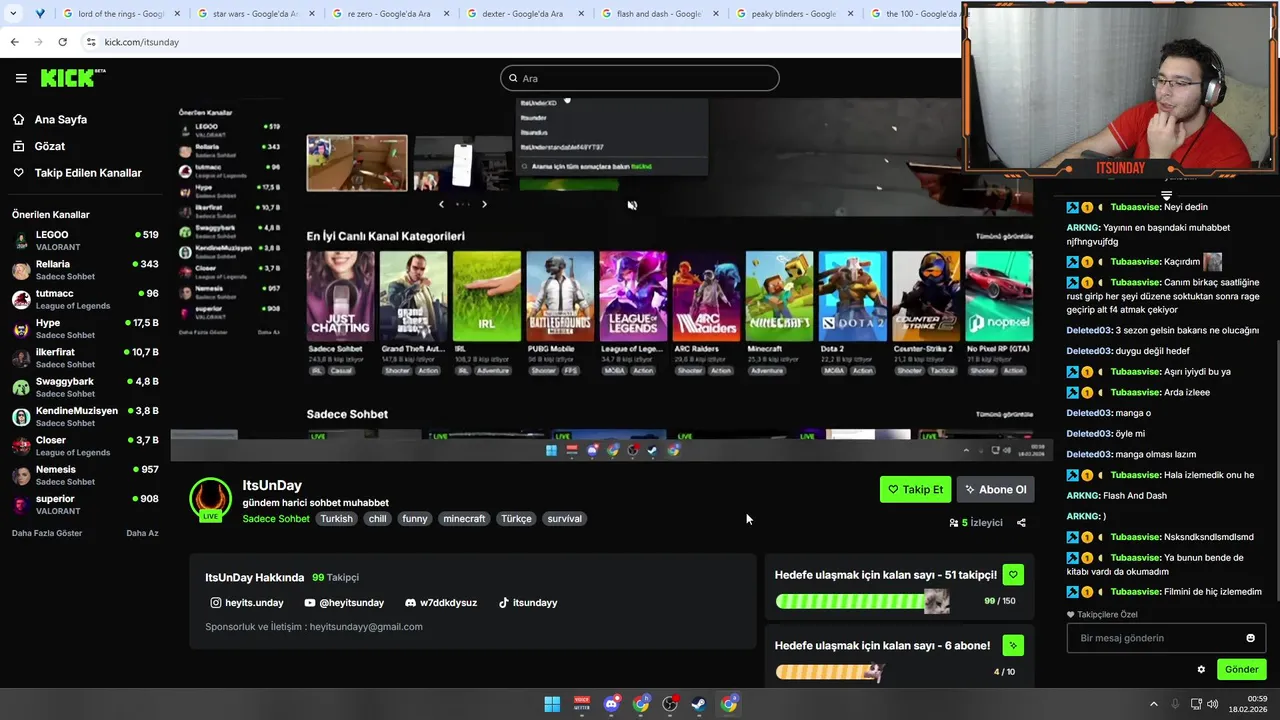
Task: Switch to dexter Google tab
Action: tap(525, 14)
